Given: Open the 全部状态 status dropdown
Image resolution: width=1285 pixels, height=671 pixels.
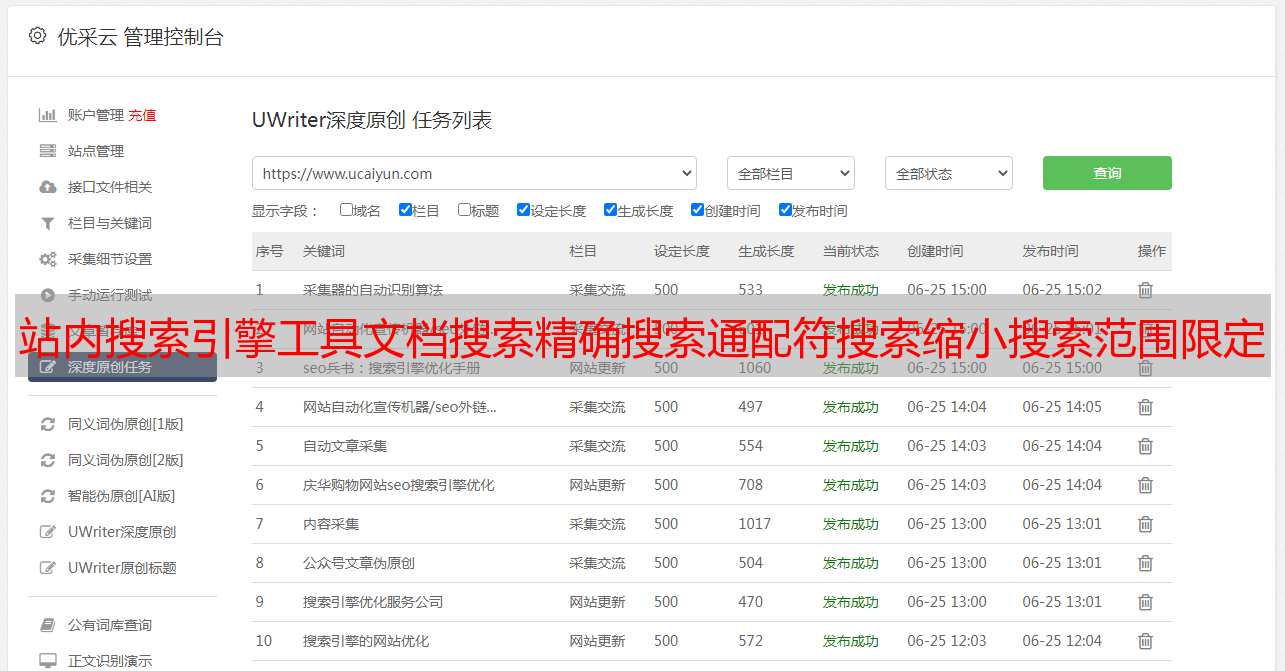Looking at the screenshot, I should (948, 173).
